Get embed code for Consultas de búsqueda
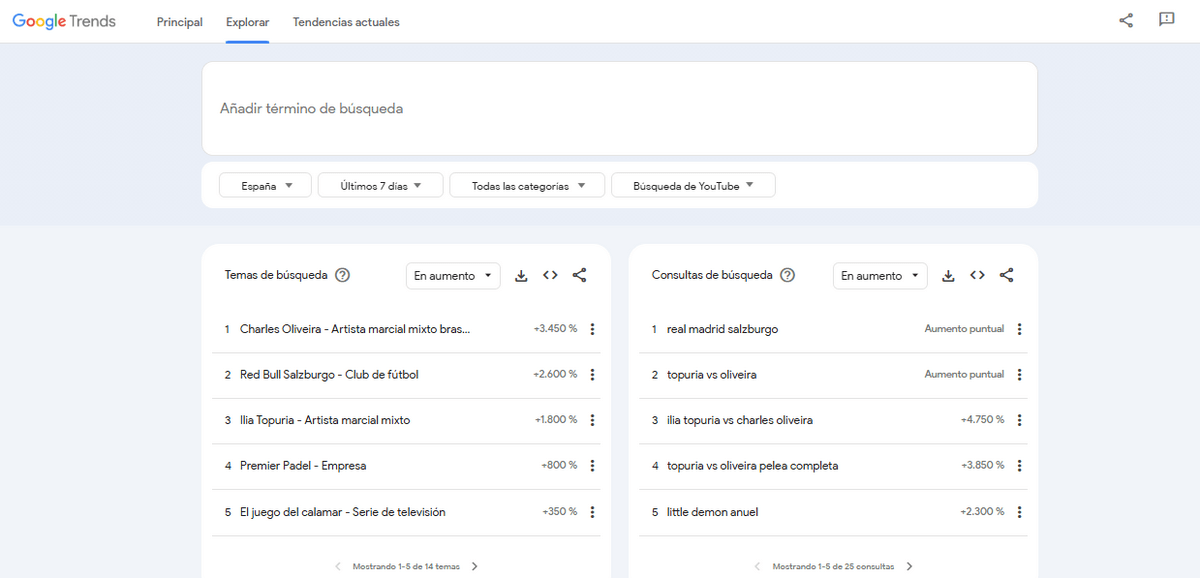The width and height of the screenshot is (1200, 578). (977, 276)
